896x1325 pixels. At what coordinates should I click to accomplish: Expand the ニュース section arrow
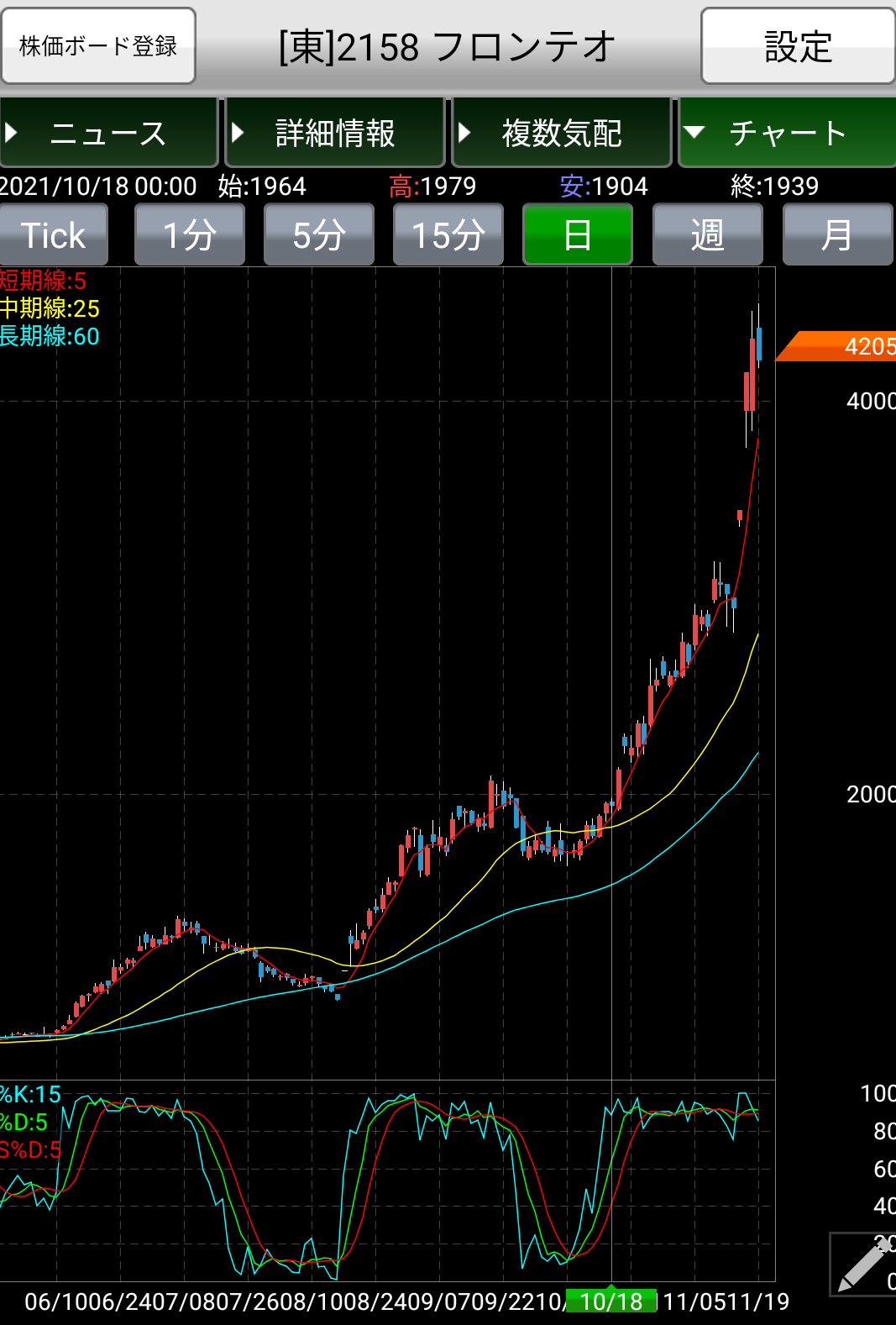point(12,133)
